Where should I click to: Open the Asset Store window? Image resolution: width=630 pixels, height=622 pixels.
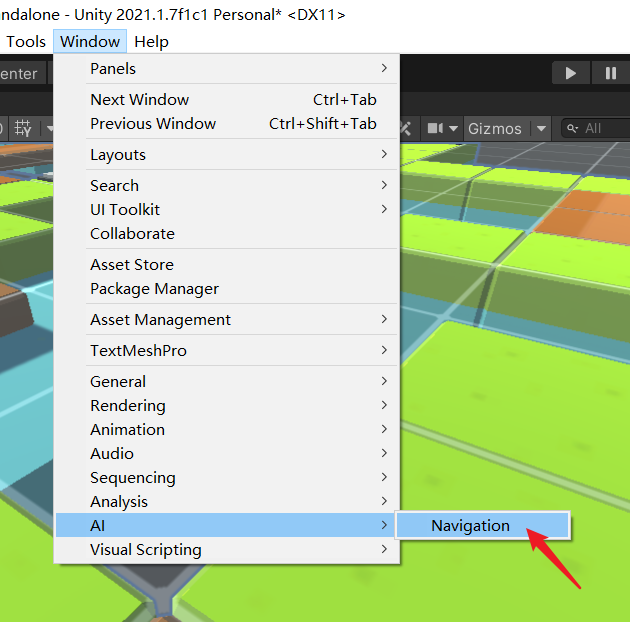point(227,265)
